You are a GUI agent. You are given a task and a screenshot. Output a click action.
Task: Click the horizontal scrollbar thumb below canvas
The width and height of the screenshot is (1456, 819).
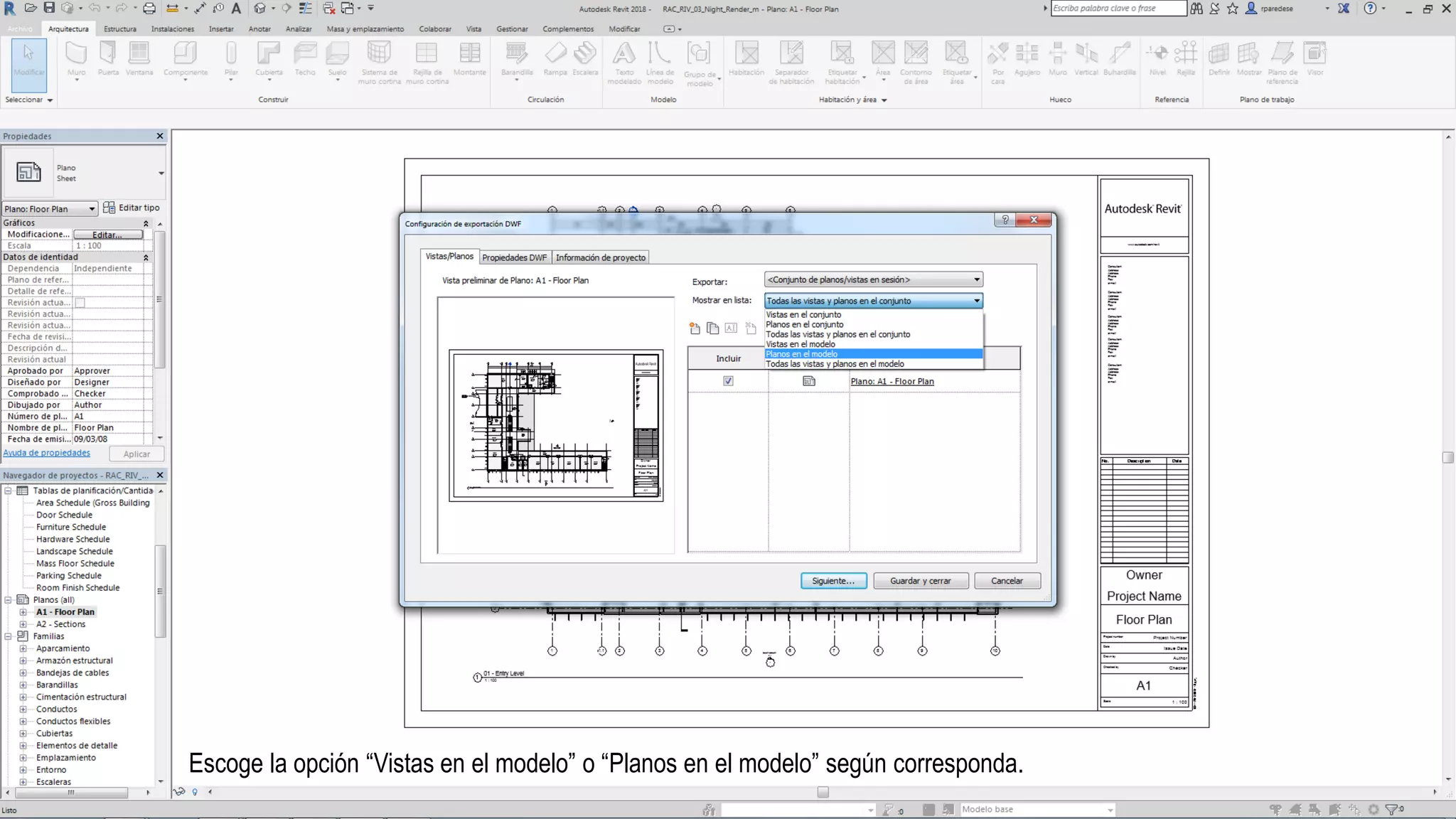click(x=823, y=792)
